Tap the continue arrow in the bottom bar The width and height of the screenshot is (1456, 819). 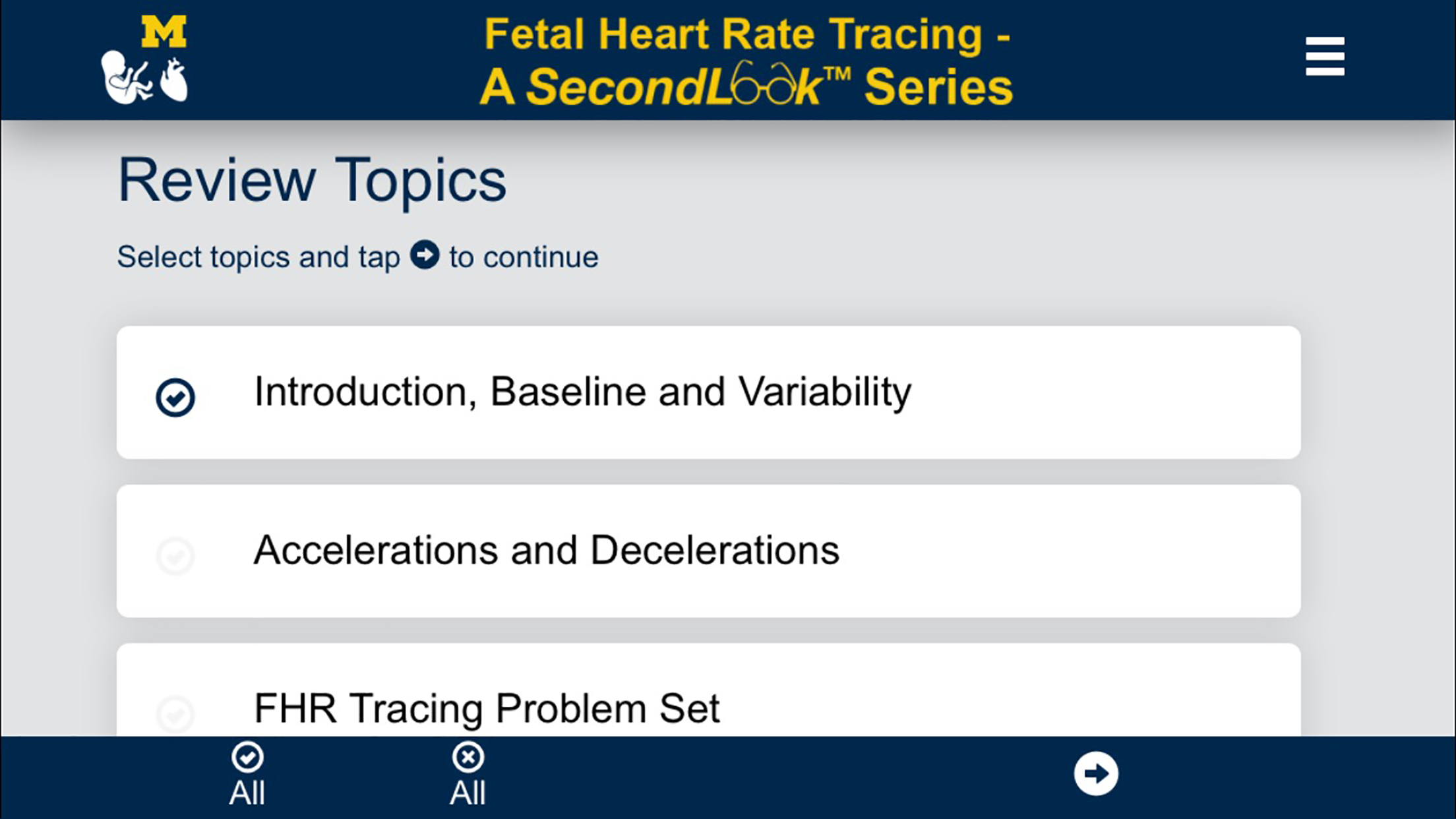tap(1096, 775)
